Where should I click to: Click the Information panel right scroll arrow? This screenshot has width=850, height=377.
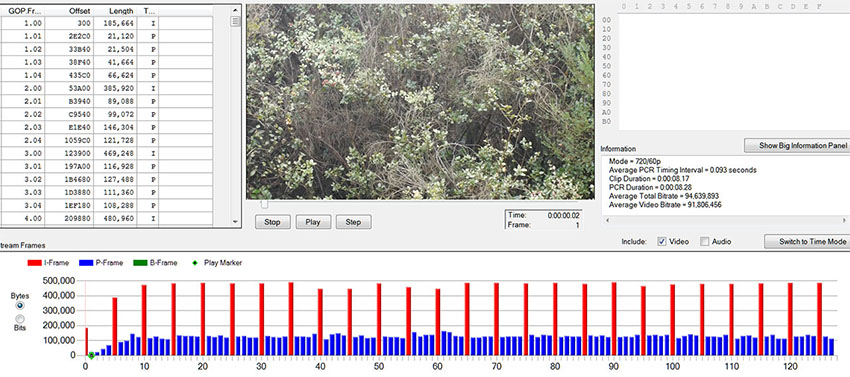tap(845, 220)
